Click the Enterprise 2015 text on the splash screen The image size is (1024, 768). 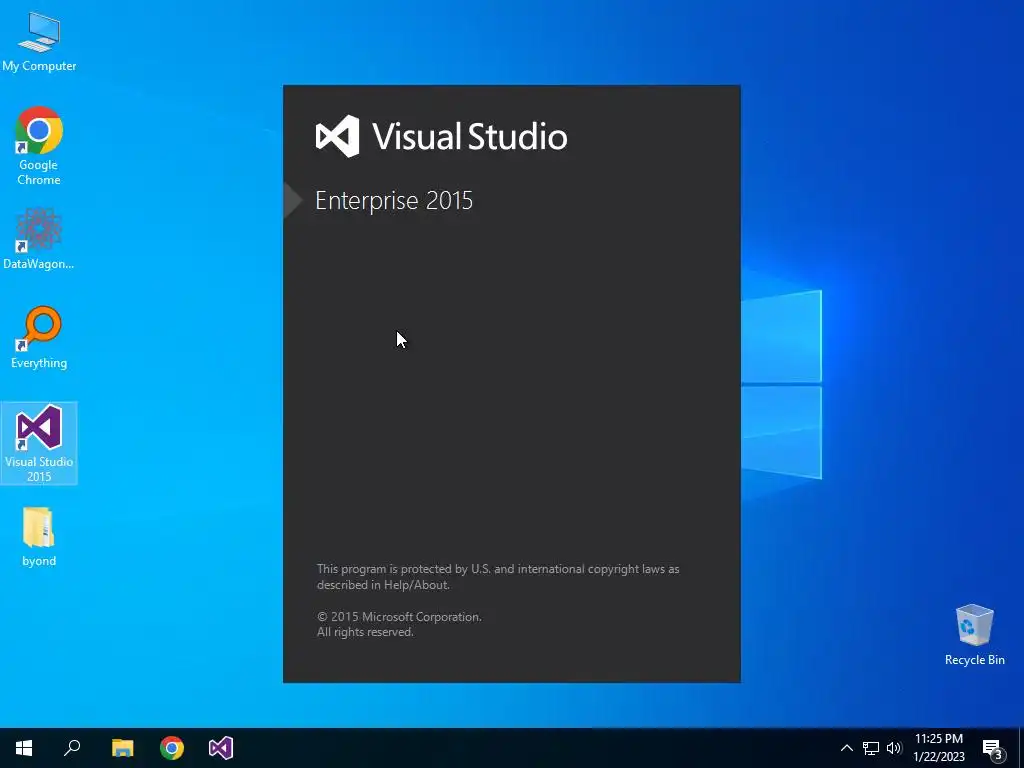click(x=394, y=200)
